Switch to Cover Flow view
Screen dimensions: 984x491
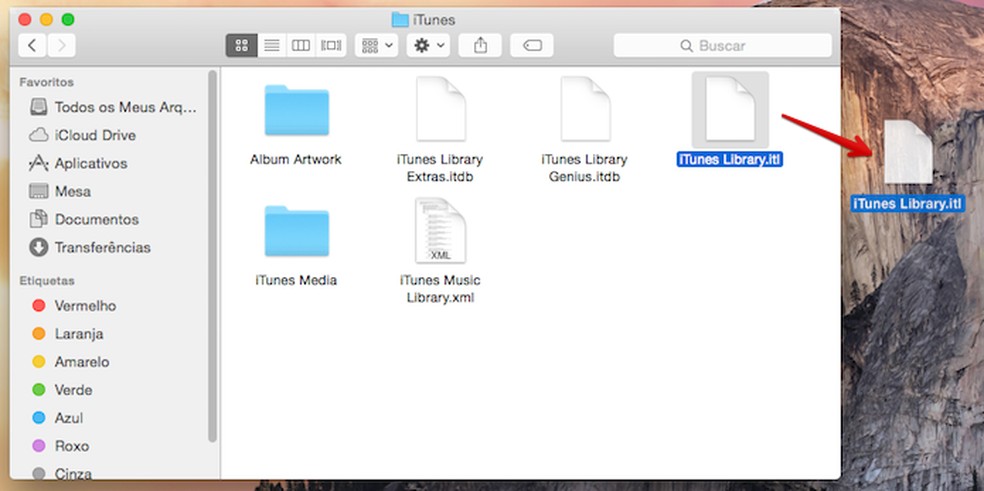(x=331, y=45)
